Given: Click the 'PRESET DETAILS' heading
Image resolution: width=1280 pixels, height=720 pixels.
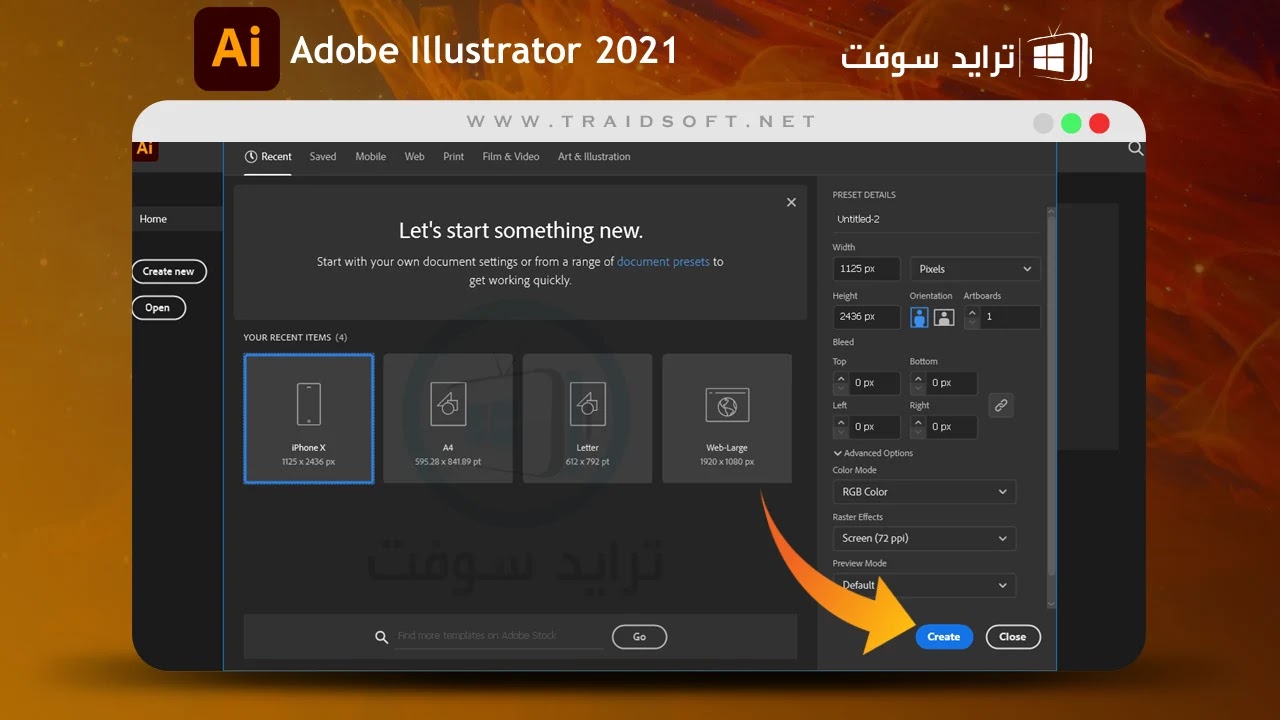Looking at the screenshot, I should tap(864, 195).
